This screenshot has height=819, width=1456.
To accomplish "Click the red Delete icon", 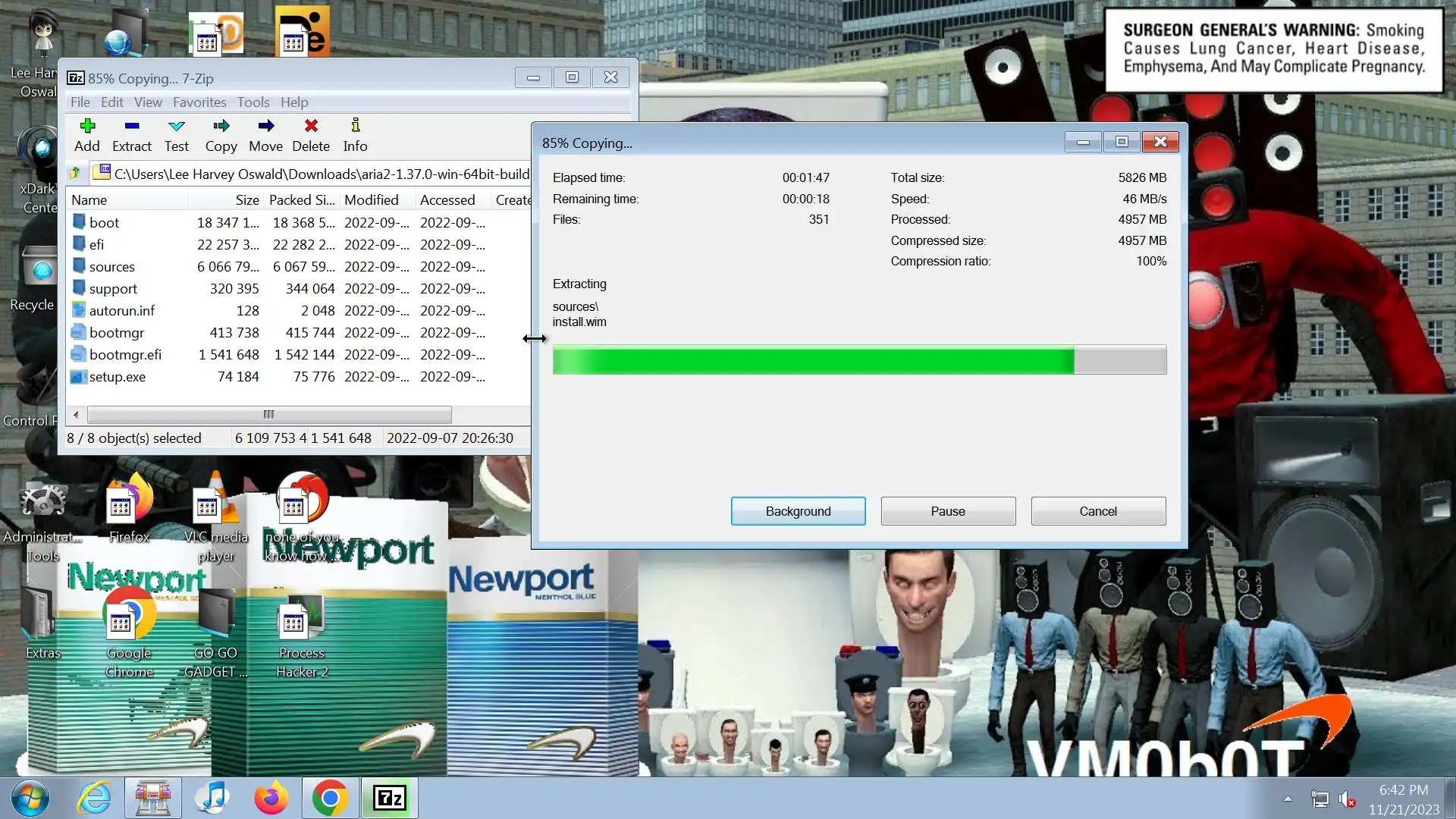I will point(311,127).
